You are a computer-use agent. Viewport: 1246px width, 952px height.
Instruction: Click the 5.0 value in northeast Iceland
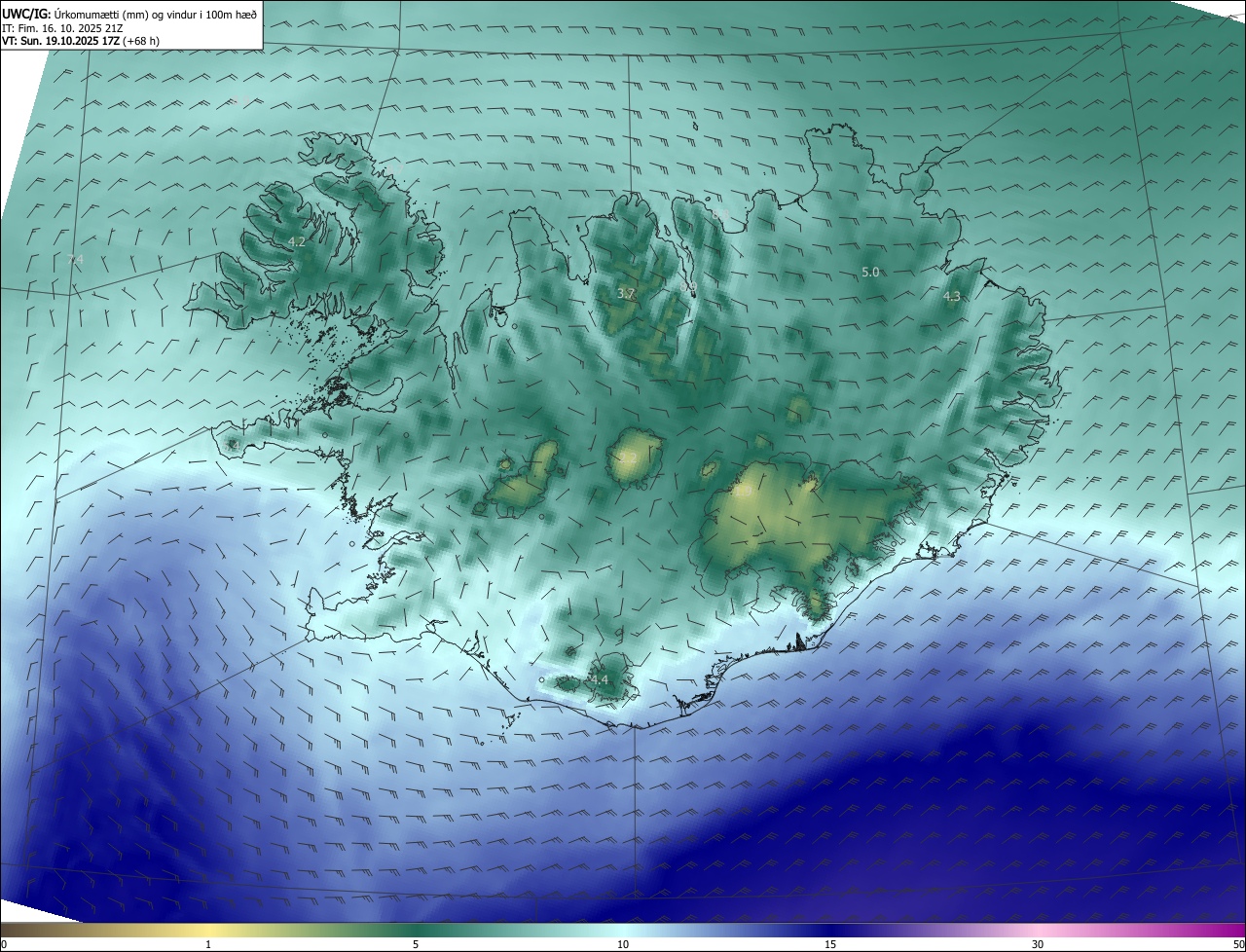coord(870,273)
